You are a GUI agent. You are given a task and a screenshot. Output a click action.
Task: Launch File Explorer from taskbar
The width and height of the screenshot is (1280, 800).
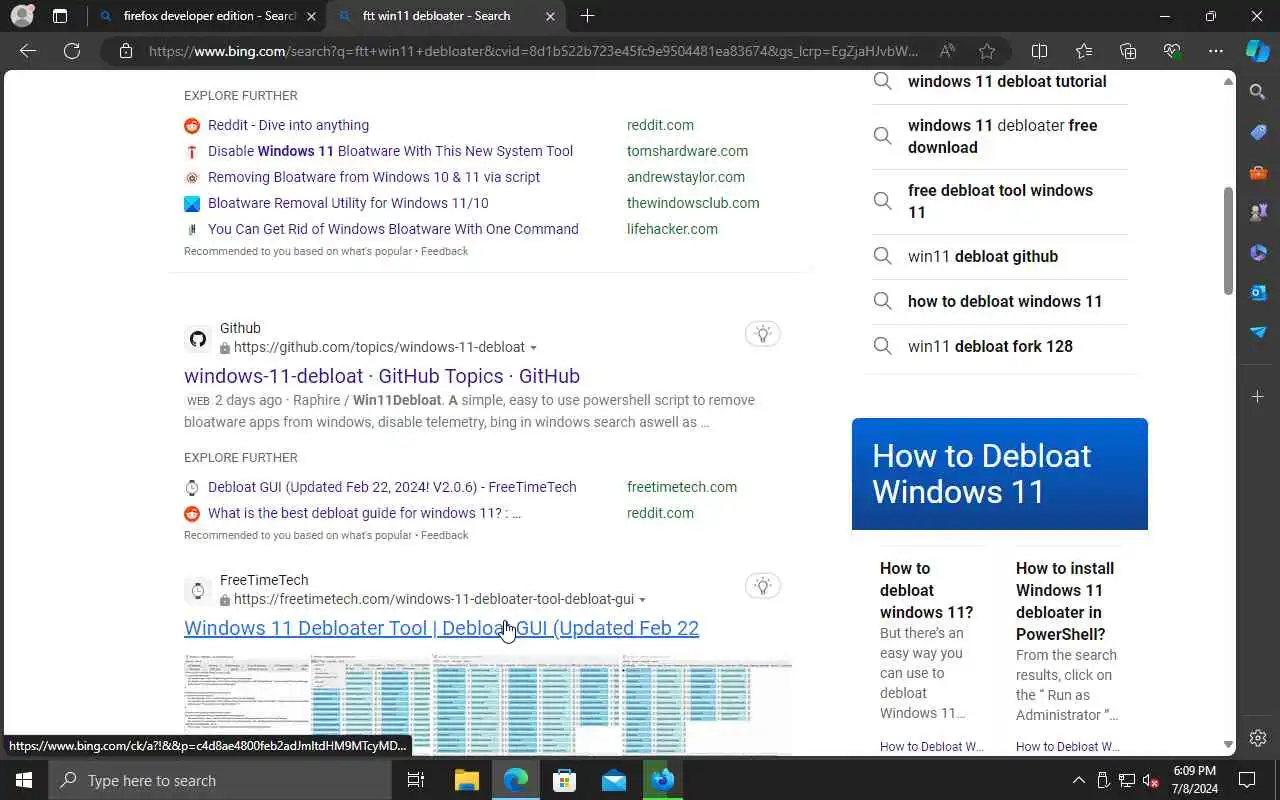[x=467, y=780]
